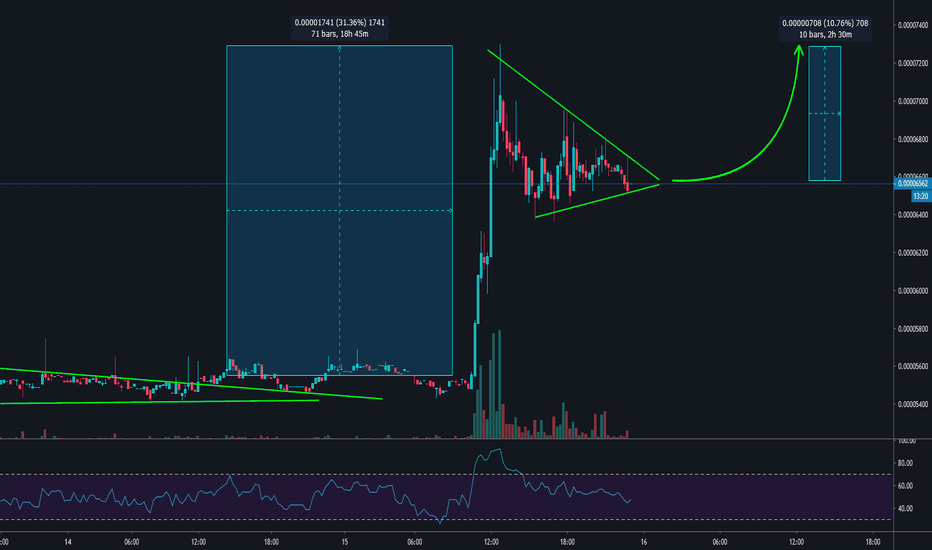Click the 0.00006800 price axis label
Viewport: 932px width, 550px height.
912,139
